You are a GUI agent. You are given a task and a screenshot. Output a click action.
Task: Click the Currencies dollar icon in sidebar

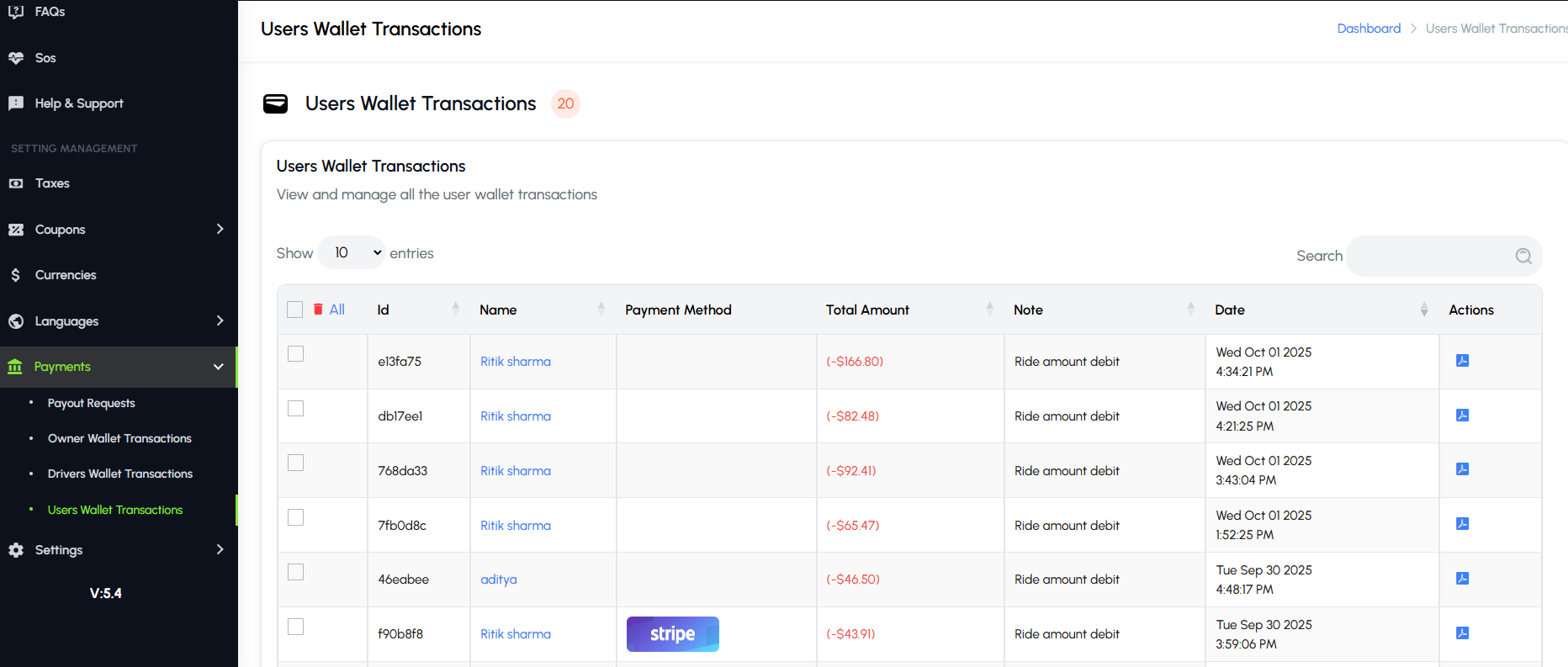click(x=16, y=275)
